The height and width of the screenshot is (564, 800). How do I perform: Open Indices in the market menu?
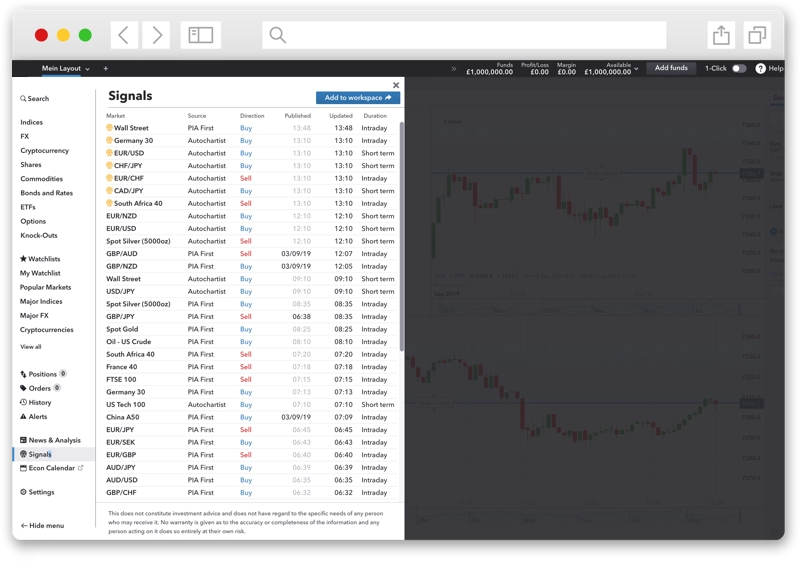(x=32, y=122)
